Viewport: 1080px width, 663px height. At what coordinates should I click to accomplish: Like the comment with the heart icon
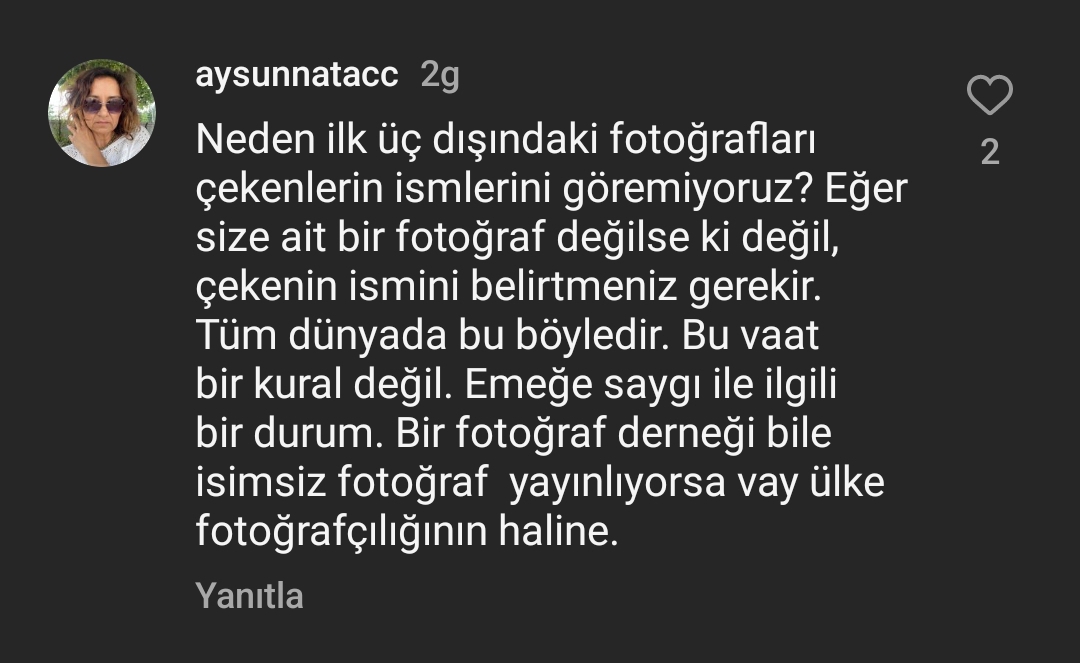990,95
